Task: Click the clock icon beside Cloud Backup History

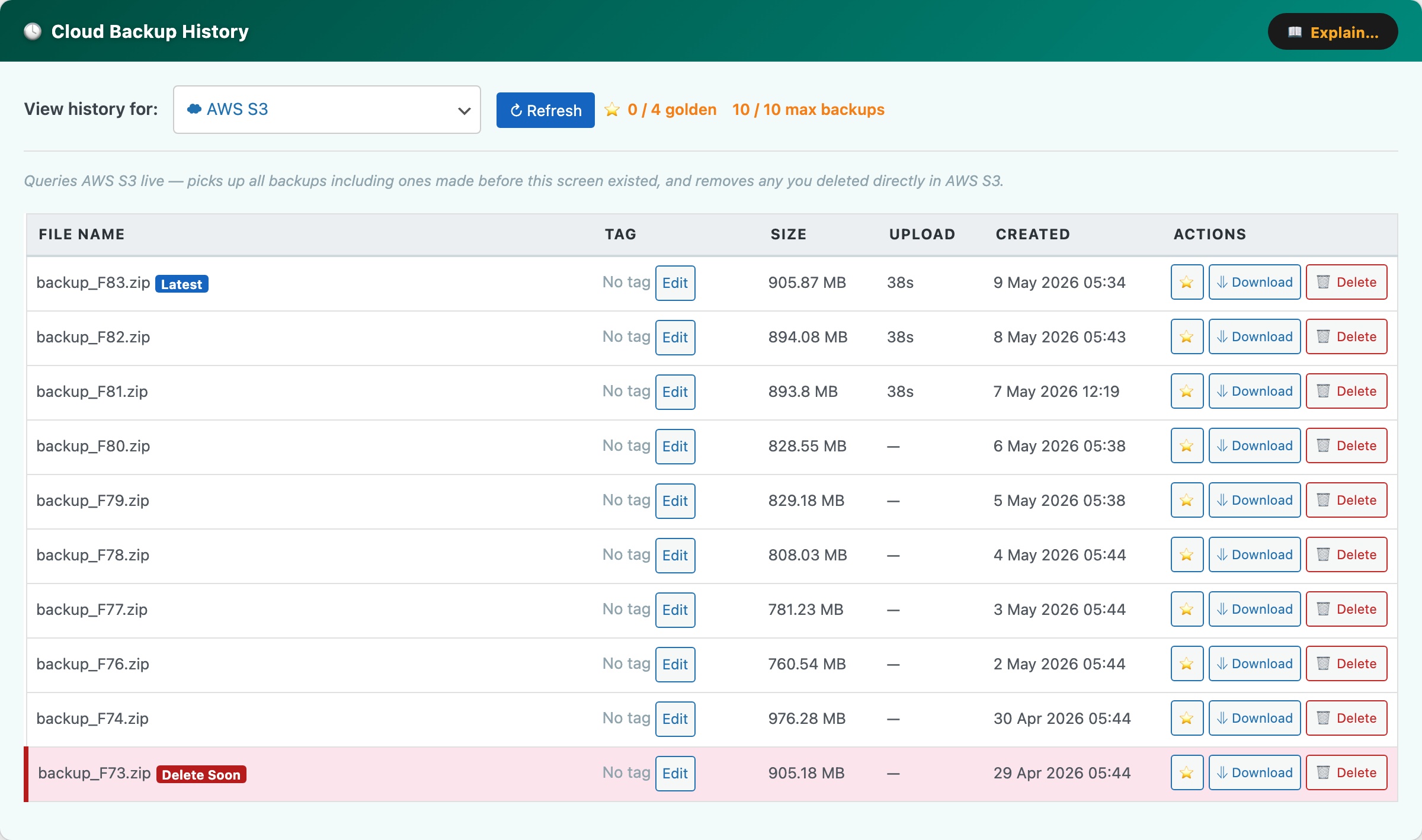Action: point(33,31)
